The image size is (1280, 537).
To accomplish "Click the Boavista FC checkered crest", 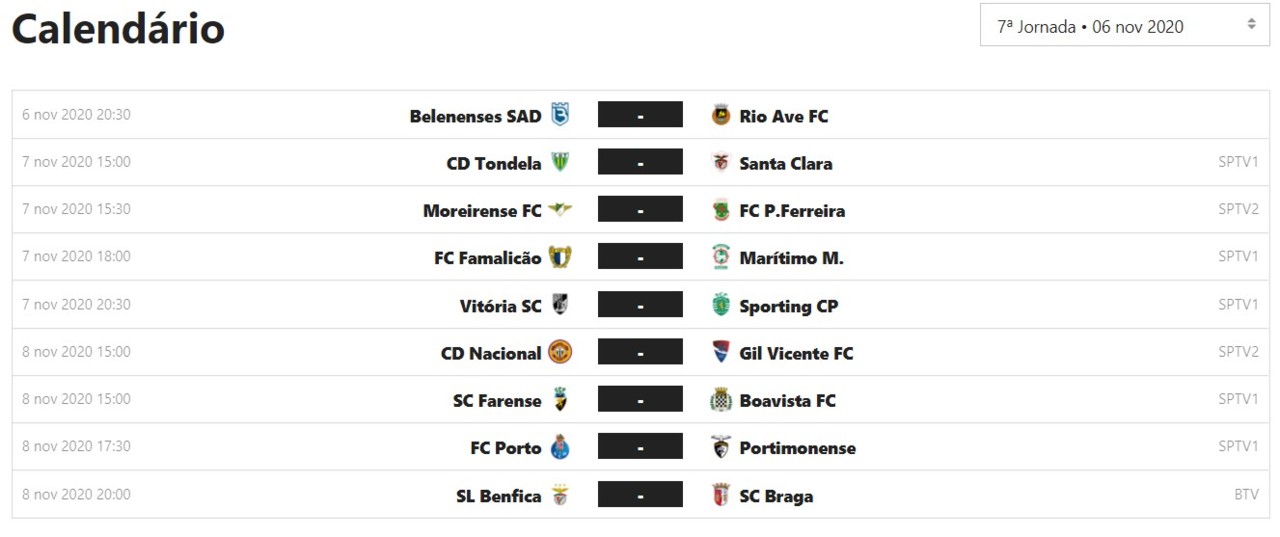I will click(x=720, y=400).
